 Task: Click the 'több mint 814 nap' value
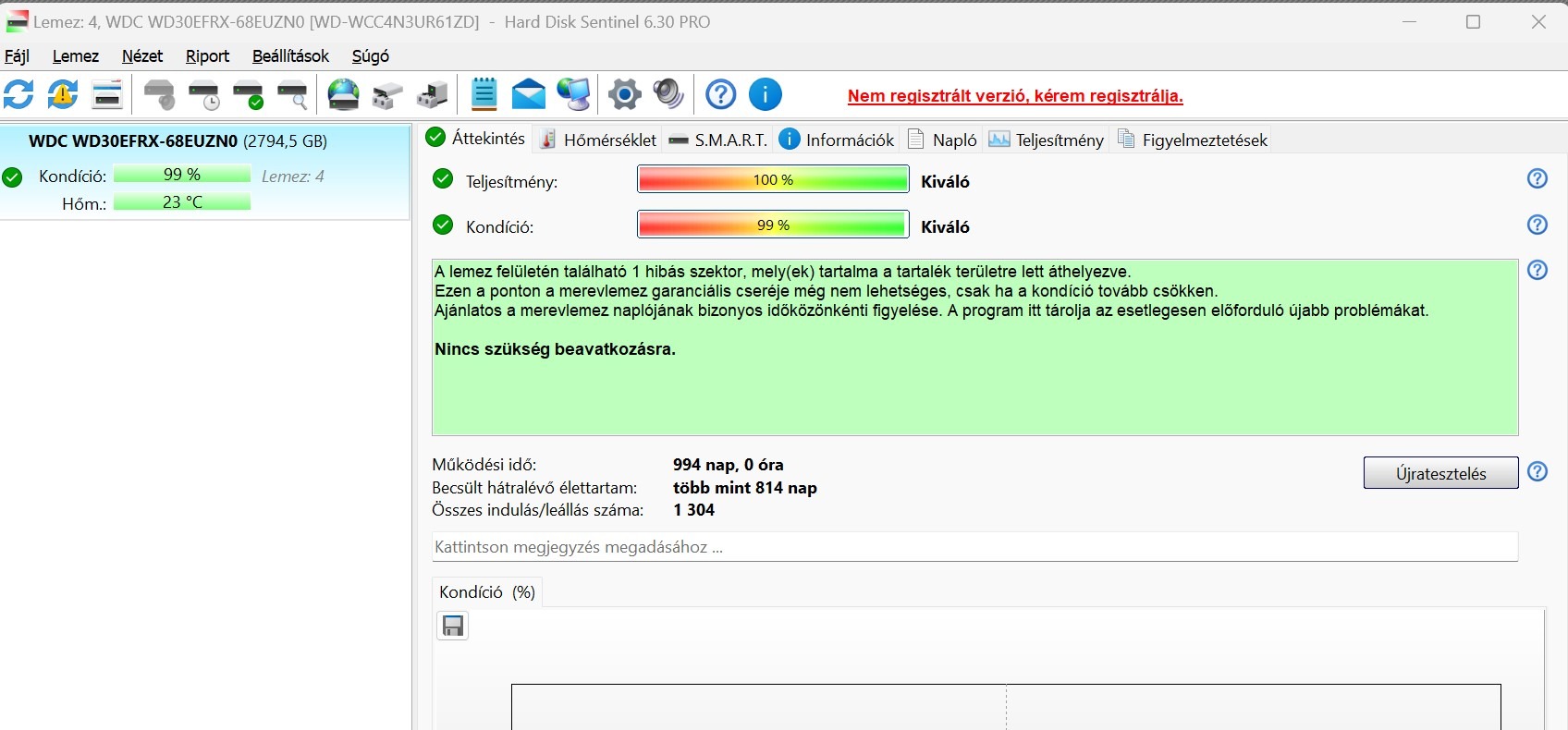745,488
